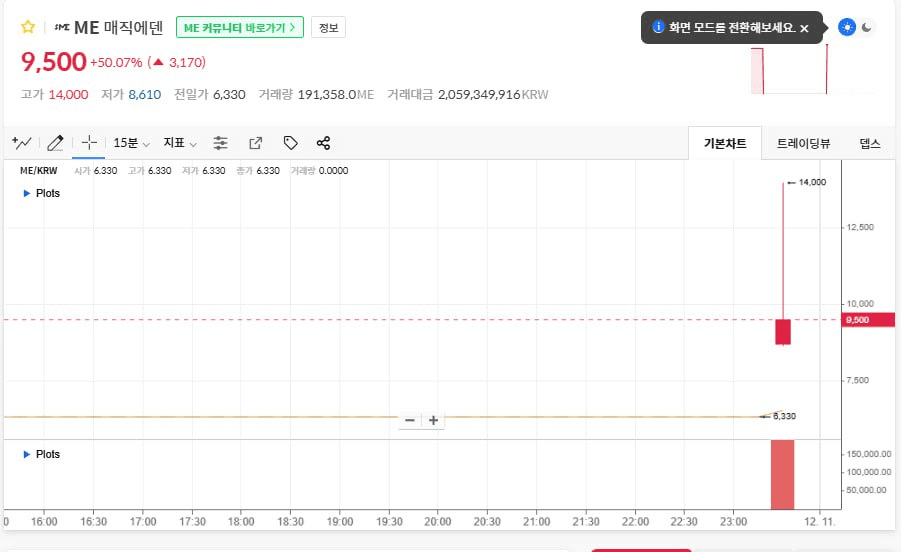901x552 pixels.
Task: Open the 지표 indicators dropdown
Action: (180, 143)
